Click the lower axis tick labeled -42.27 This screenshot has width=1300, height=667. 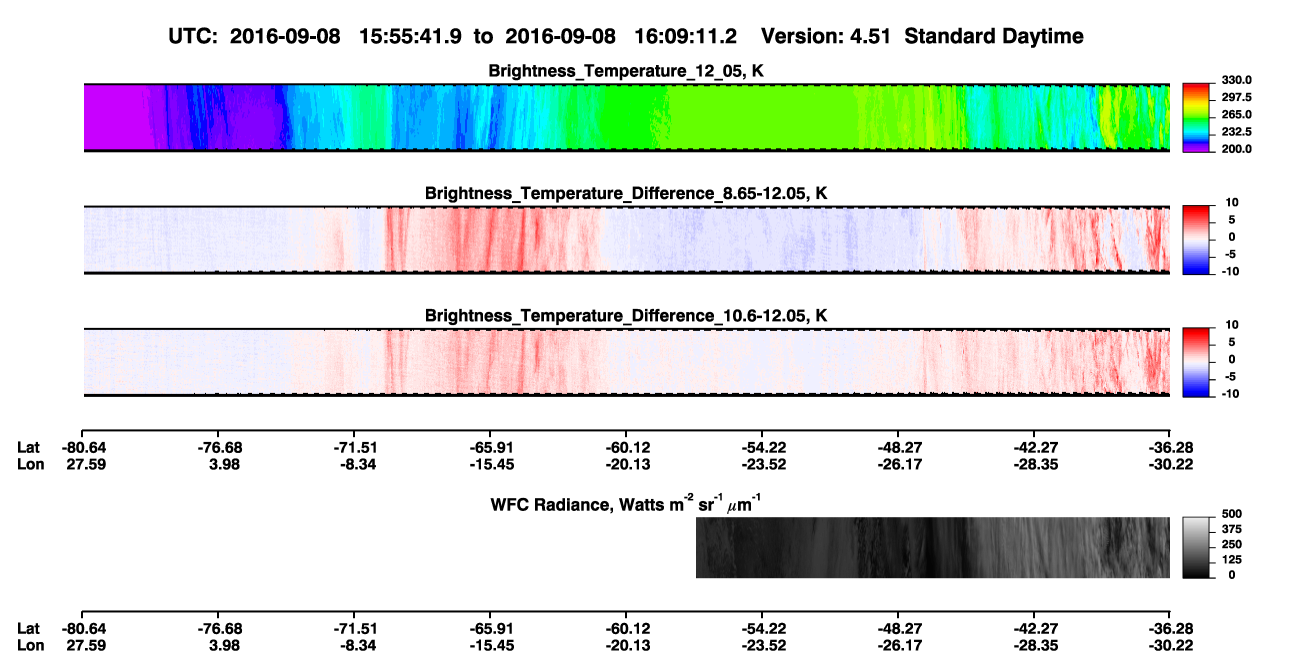[x=1034, y=629]
